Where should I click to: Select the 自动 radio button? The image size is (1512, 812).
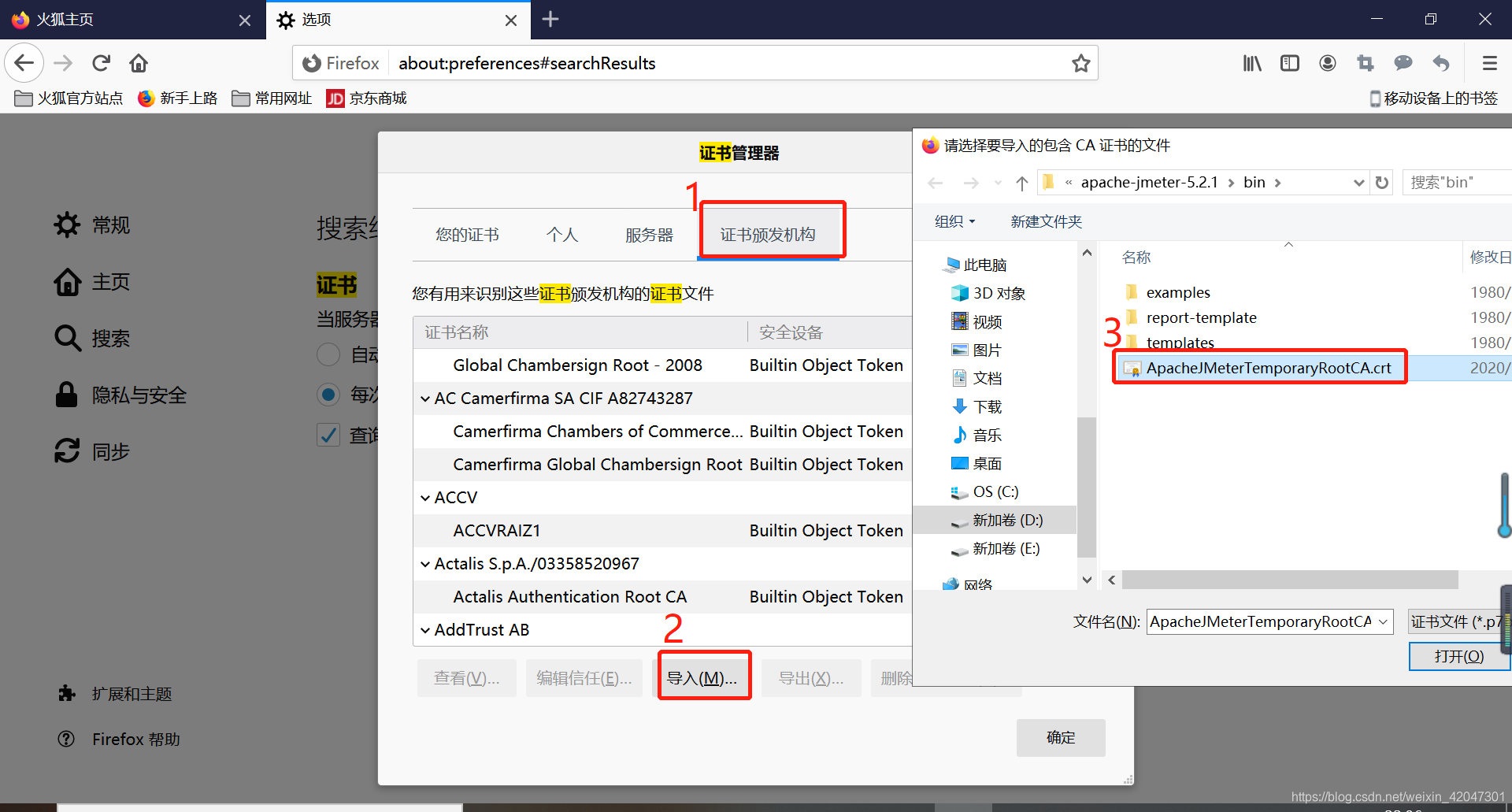(328, 354)
